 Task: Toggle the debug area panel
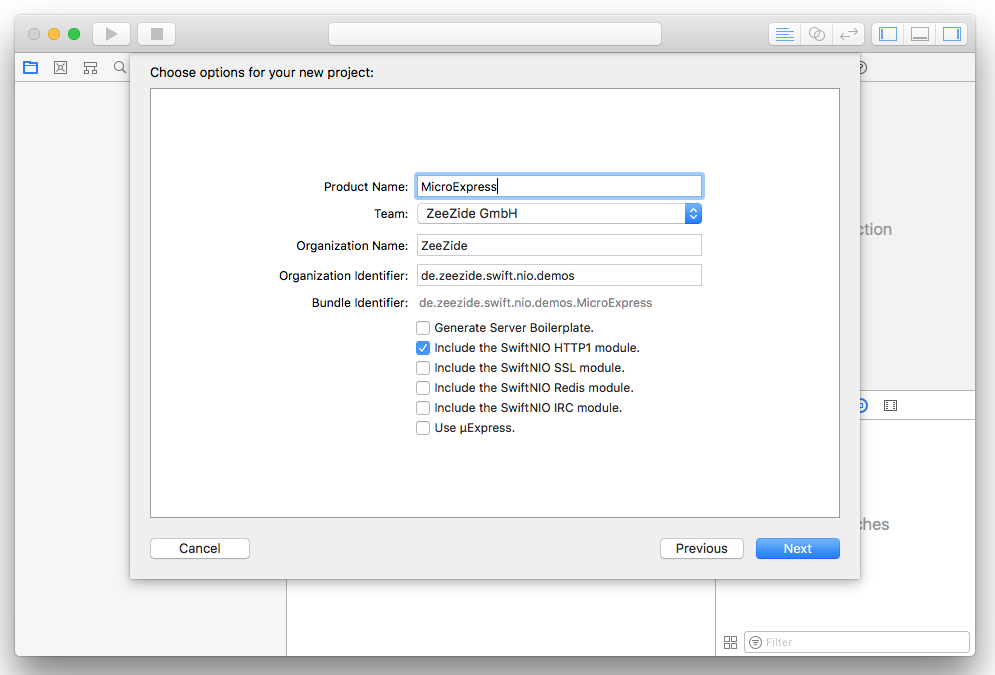(919, 34)
